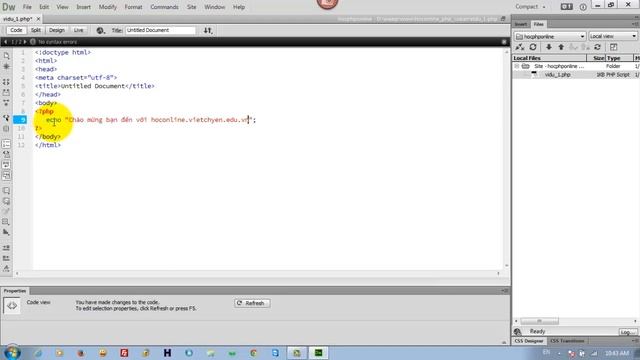
Task: Click the Sync Settings icon in title bar
Action: pyautogui.click(x=567, y=7)
